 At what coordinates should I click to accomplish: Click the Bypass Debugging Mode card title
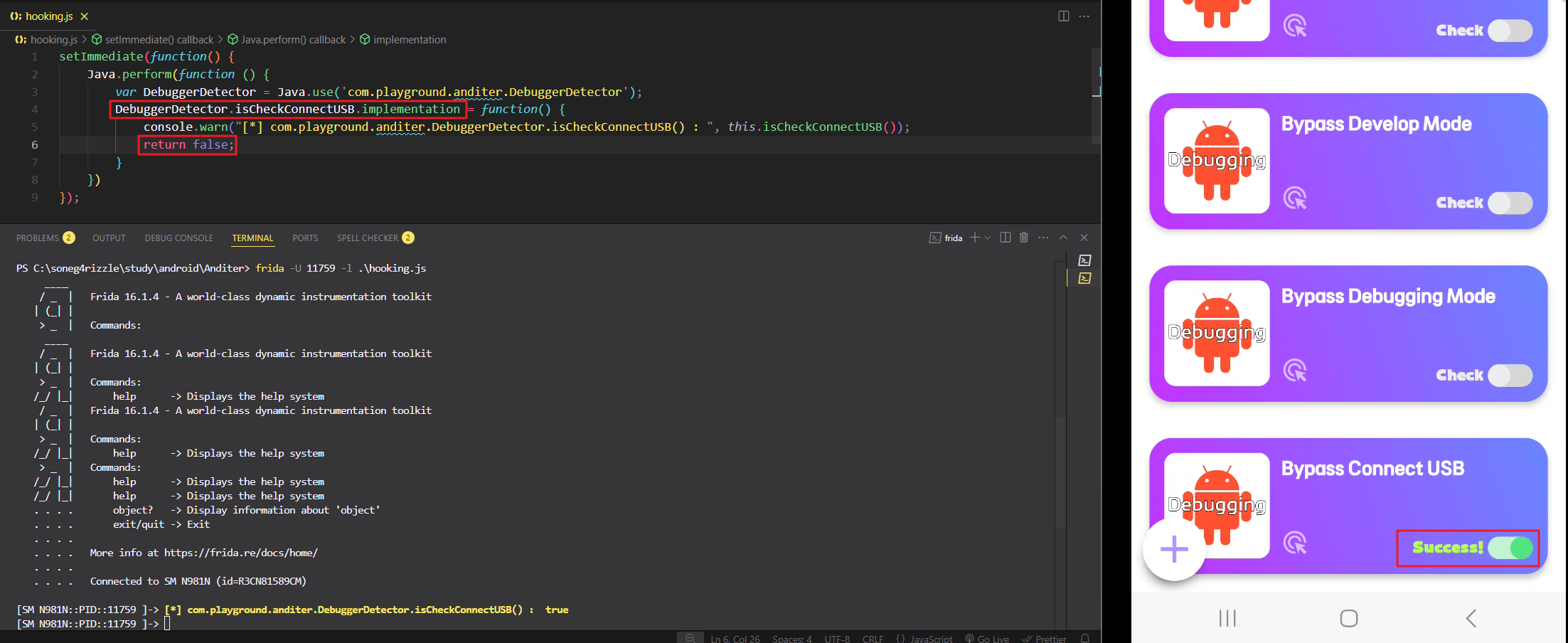click(1388, 297)
